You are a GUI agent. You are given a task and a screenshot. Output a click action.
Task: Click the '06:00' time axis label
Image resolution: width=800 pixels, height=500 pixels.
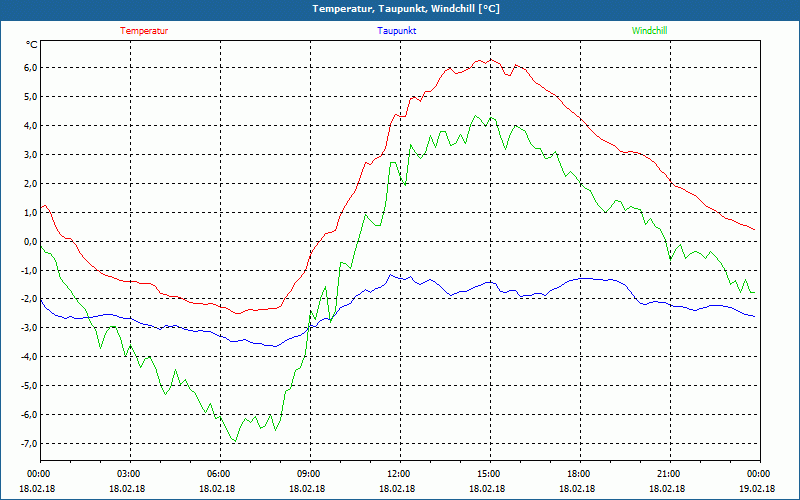coord(220,474)
